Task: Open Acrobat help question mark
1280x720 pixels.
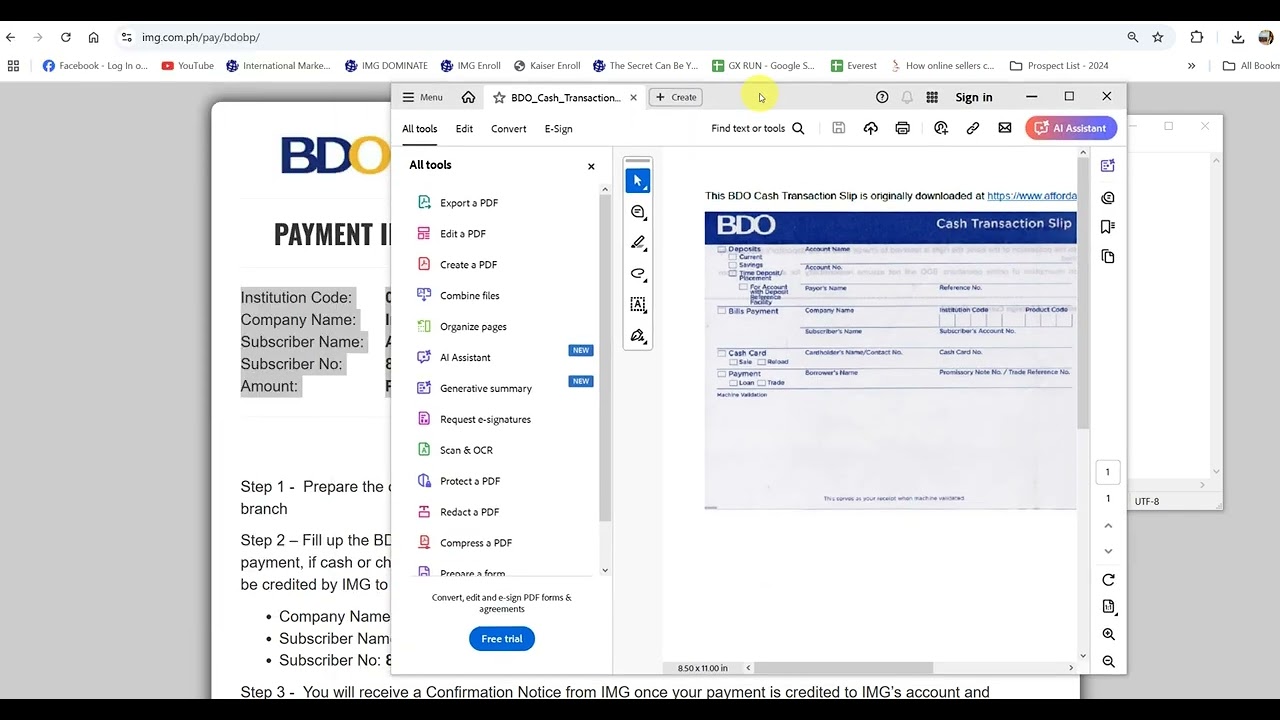Action: pos(882,97)
